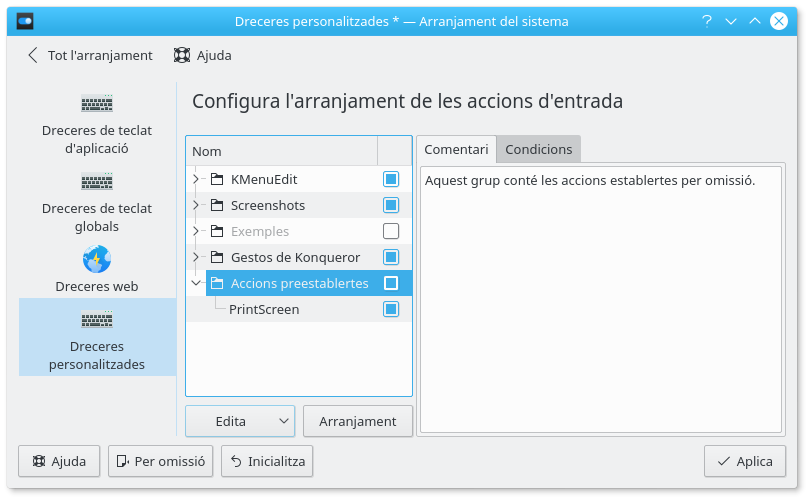
Task: Open Dreceres de teclat d'aplicació keyboard icon
Action: 97,103
